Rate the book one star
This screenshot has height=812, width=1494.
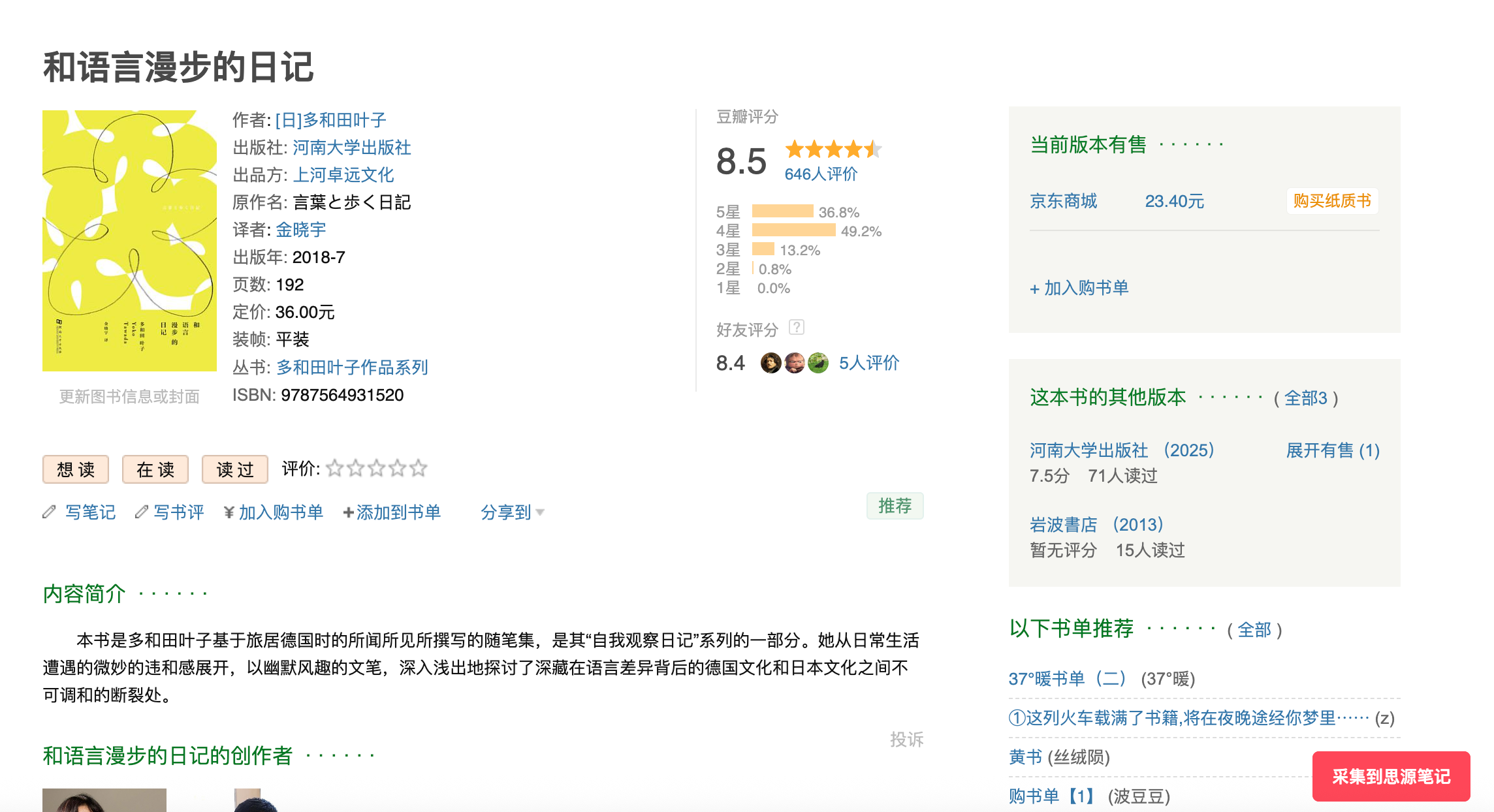335,469
